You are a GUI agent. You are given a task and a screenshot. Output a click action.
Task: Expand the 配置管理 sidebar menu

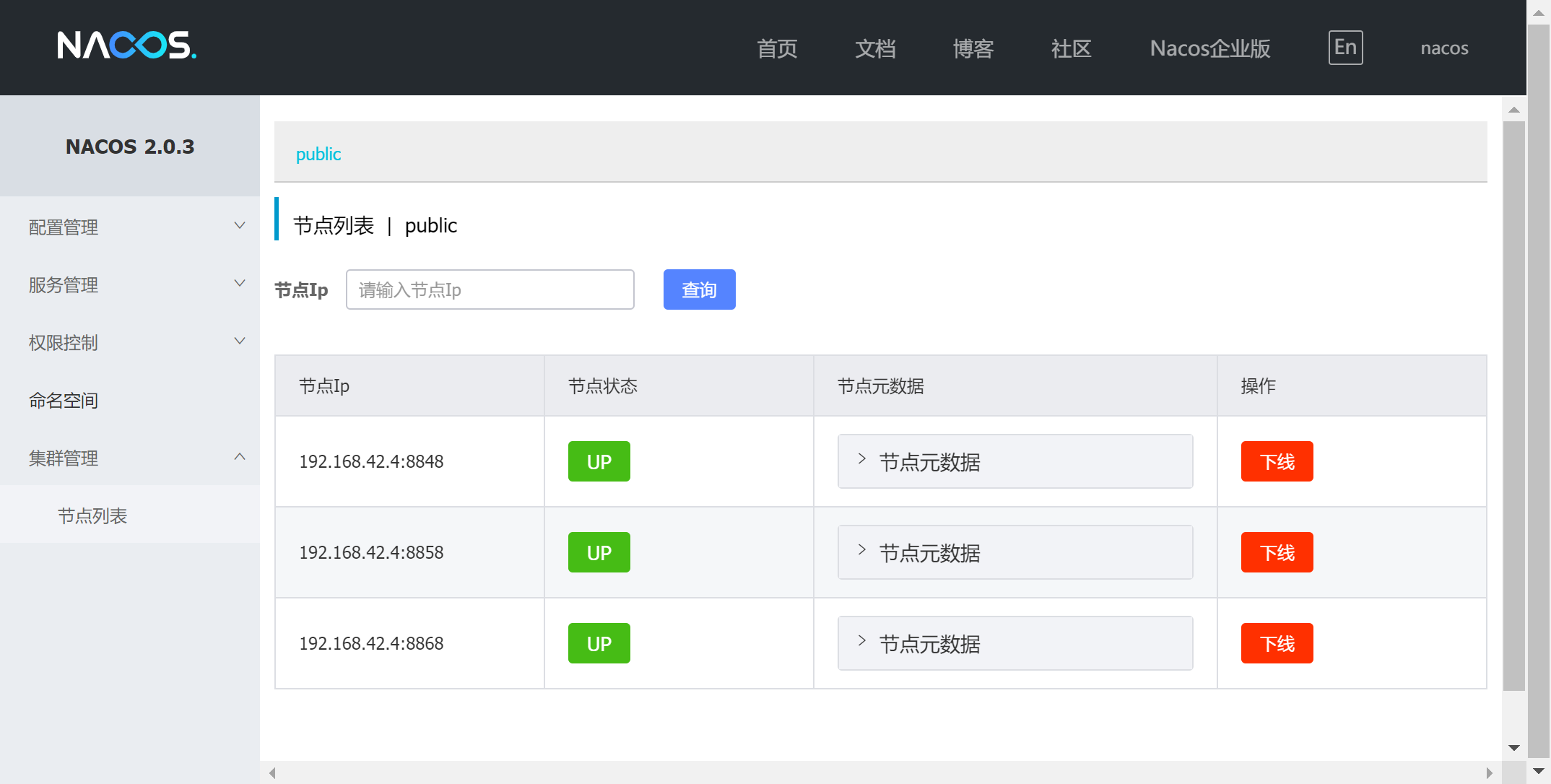click(130, 227)
